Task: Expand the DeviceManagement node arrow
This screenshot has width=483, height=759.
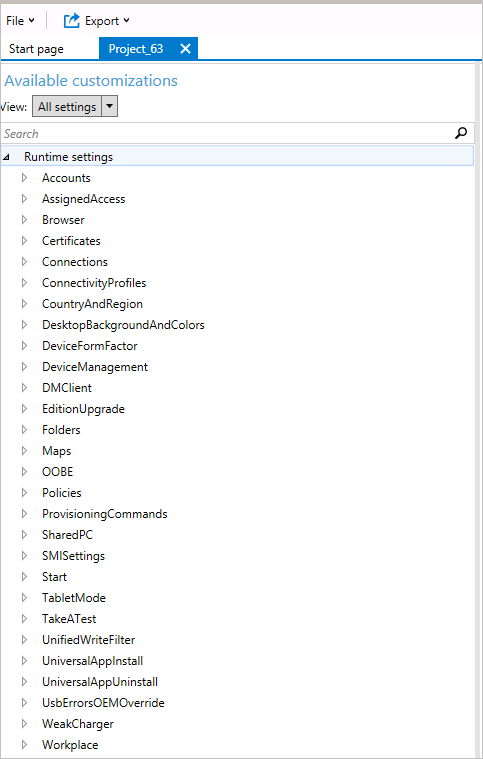Action: 24,367
